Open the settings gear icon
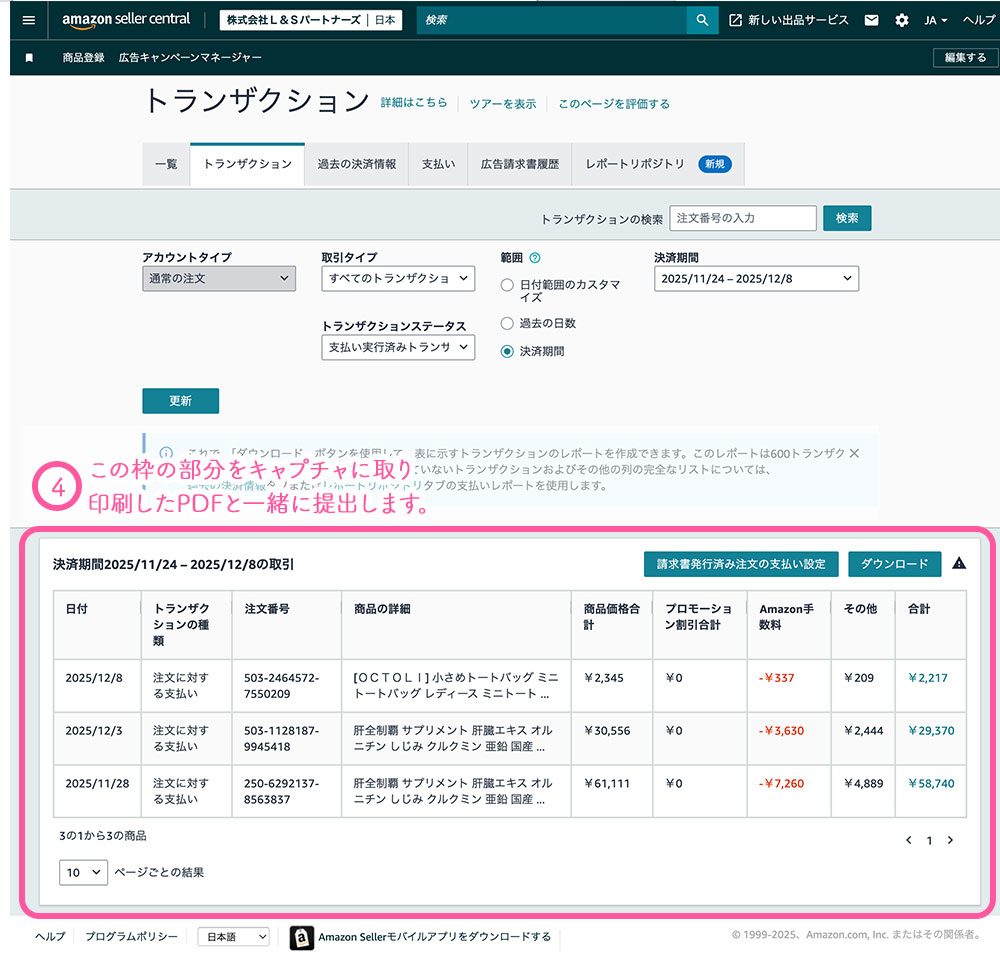Image resolution: width=1000 pixels, height=974 pixels. click(902, 20)
